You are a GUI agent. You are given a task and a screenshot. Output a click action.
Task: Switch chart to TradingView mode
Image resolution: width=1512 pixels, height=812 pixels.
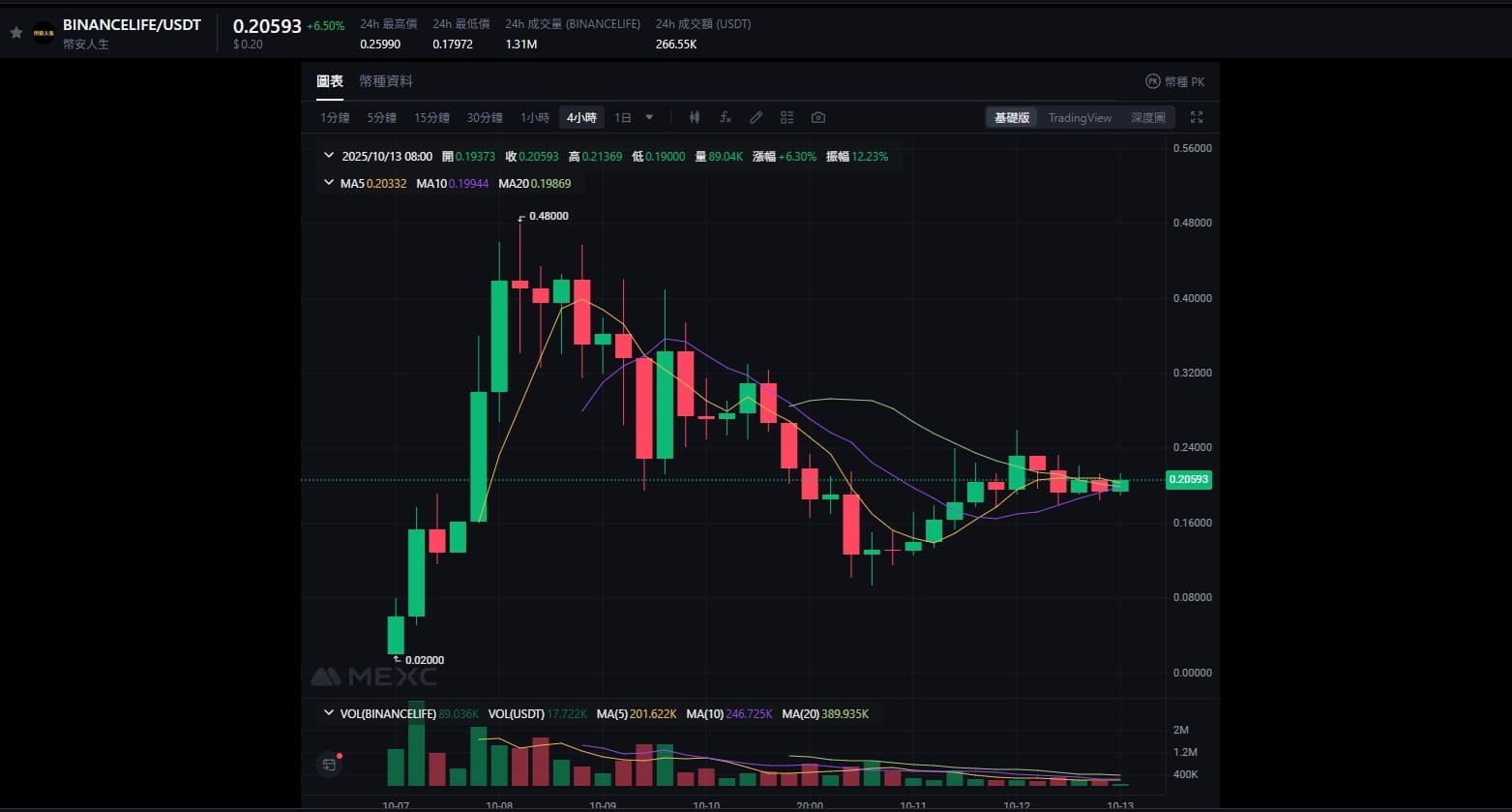click(x=1080, y=117)
